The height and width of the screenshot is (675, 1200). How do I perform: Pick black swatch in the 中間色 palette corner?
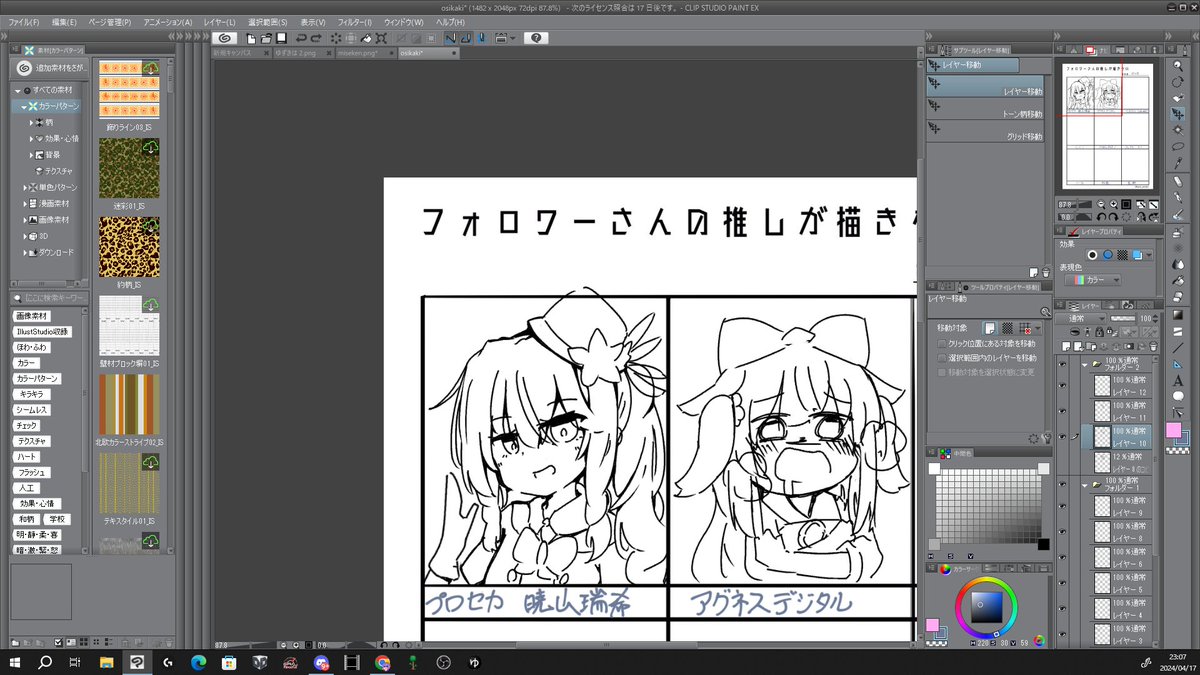coord(1044,544)
